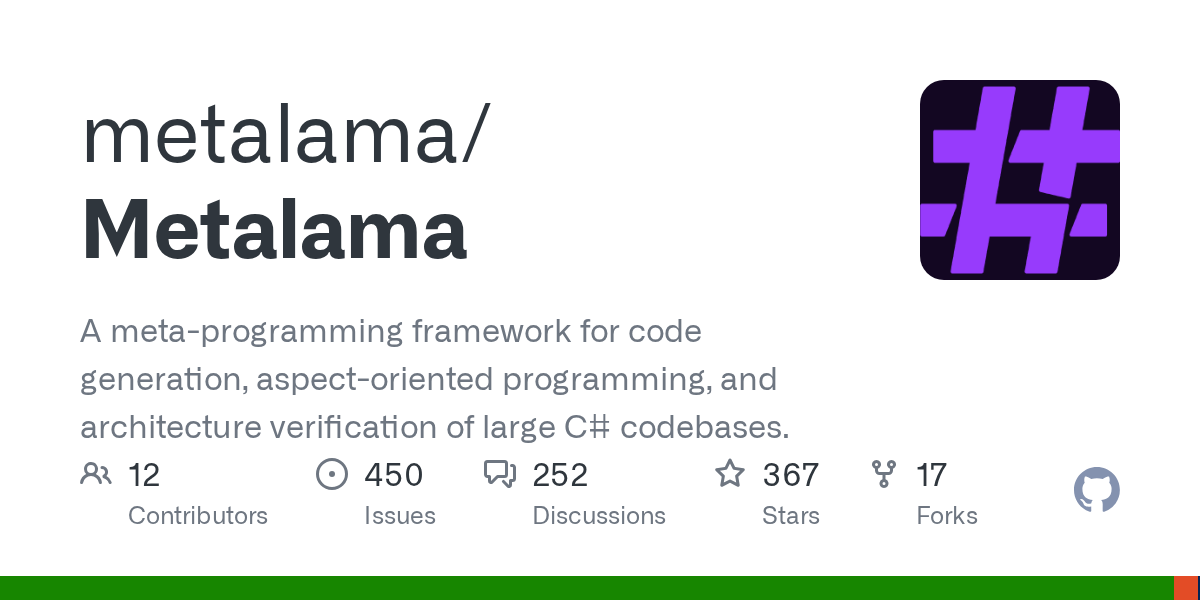This screenshot has height=600, width=1200.
Task: Click the 450 issues count
Action: tap(394, 475)
